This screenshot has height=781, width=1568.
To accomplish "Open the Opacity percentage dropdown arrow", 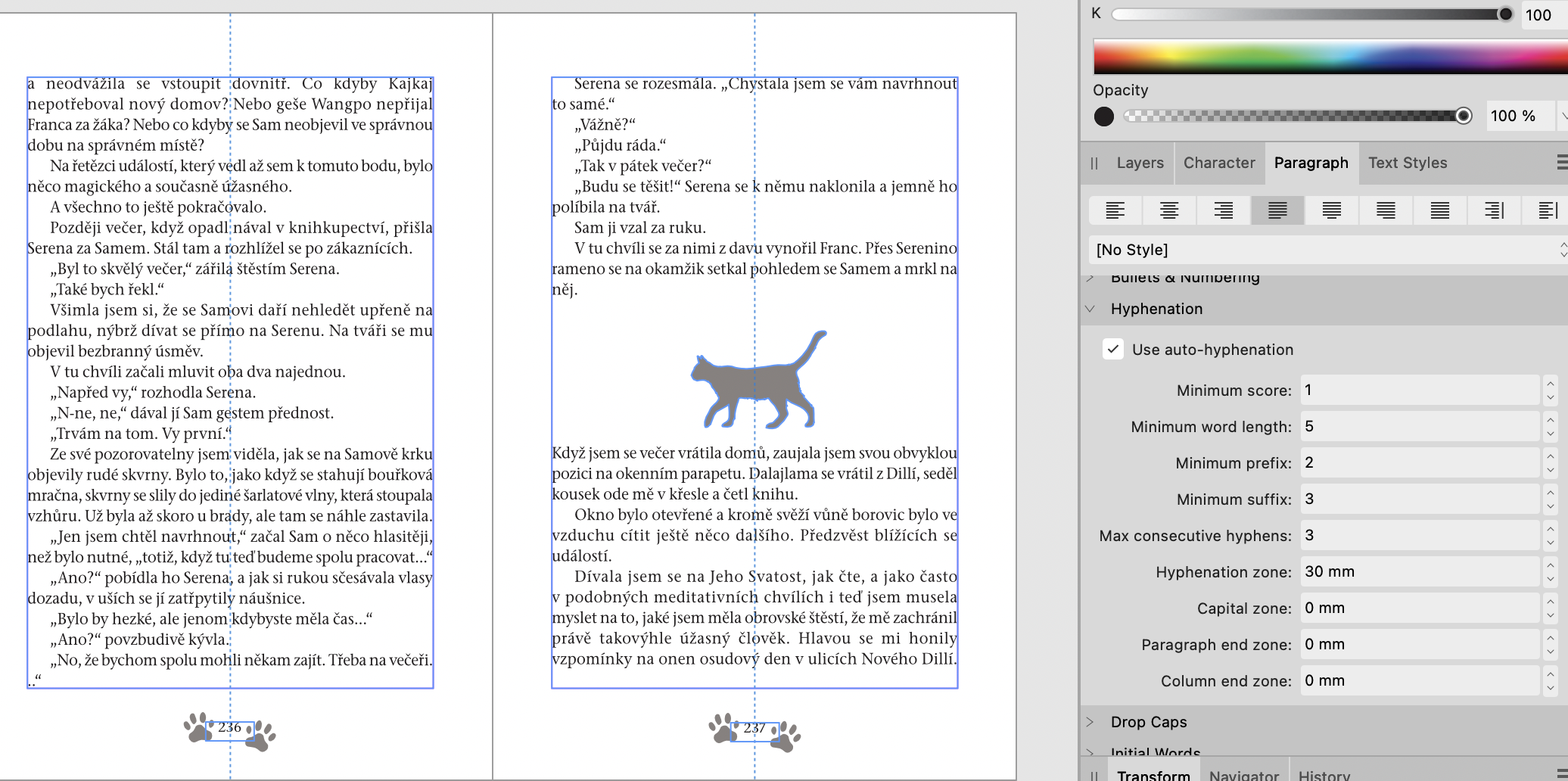I will point(1563,116).
